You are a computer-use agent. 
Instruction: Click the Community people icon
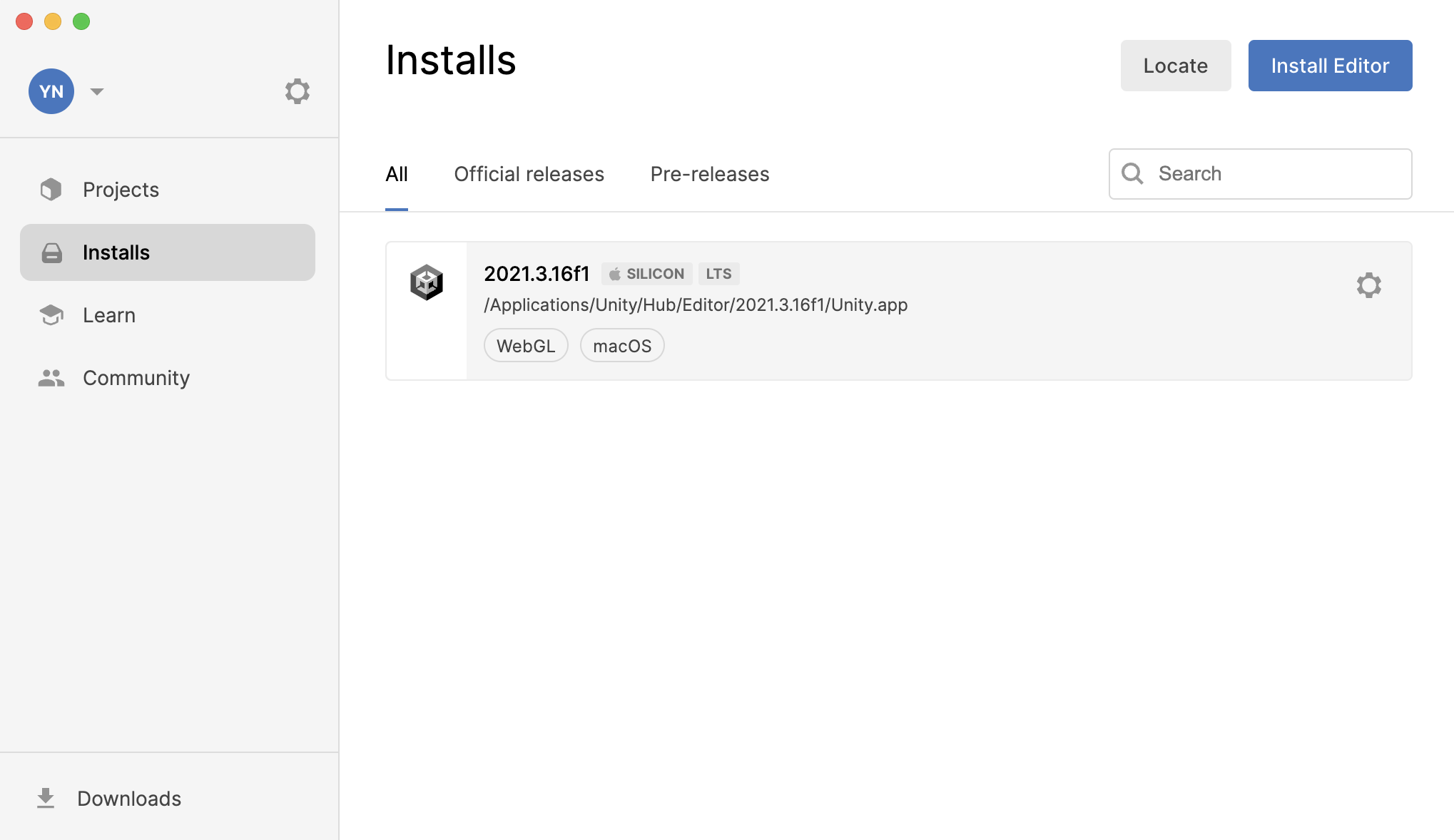tap(51, 378)
